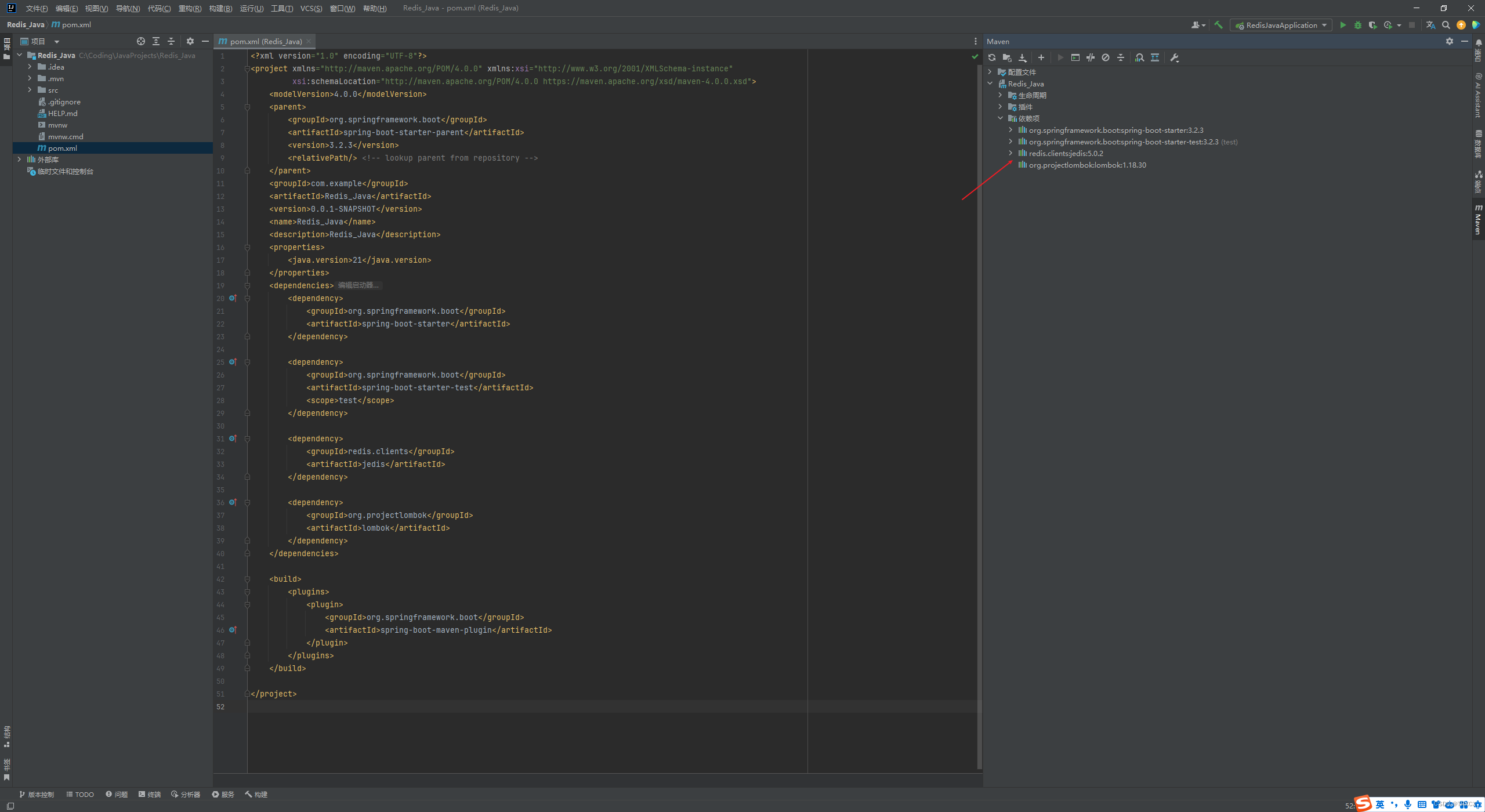Image resolution: width=1485 pixels, height=812 pixels.
Task: Build project with hammer icon
Action: 1218,25
